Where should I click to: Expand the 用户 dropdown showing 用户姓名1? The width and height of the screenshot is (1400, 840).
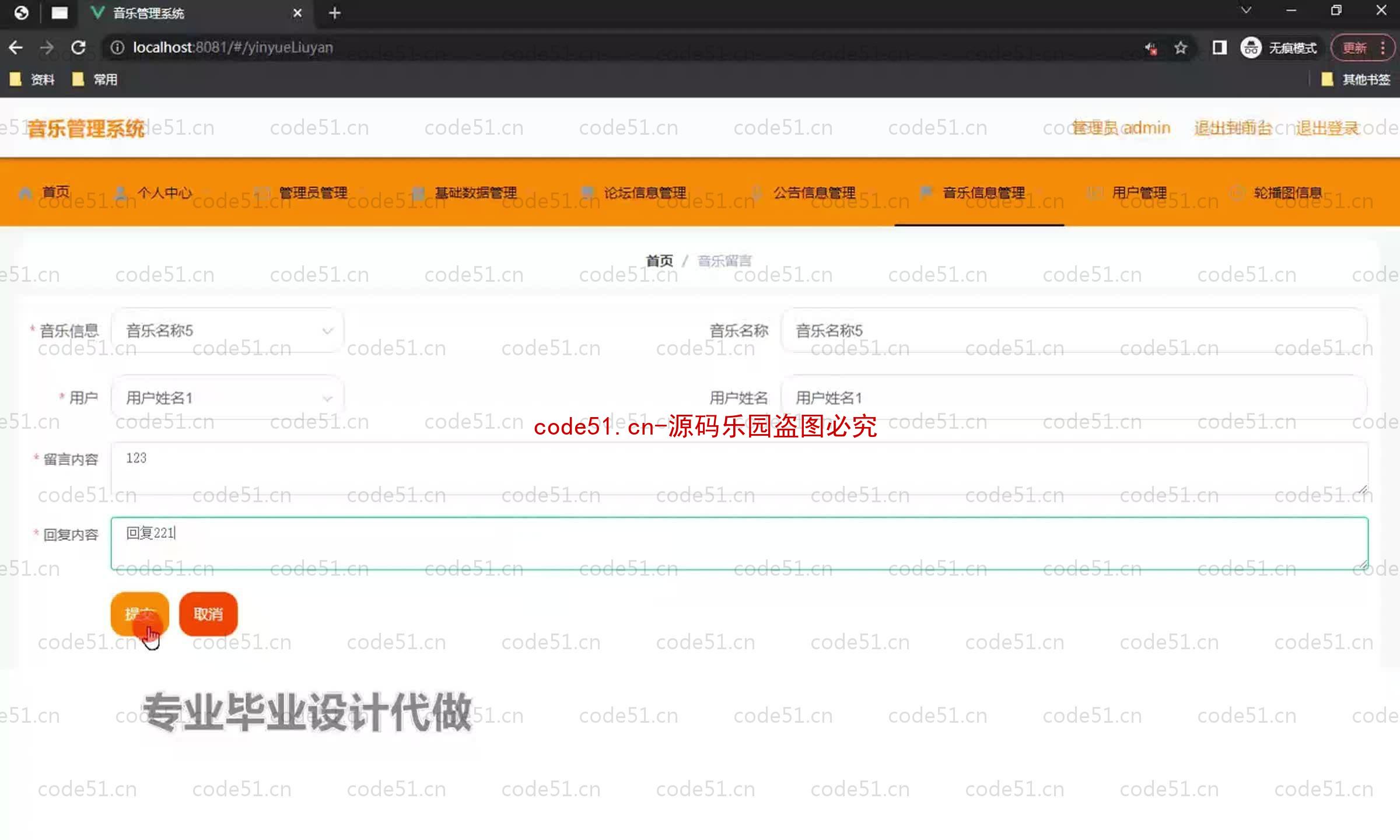(x=227, y=398)
